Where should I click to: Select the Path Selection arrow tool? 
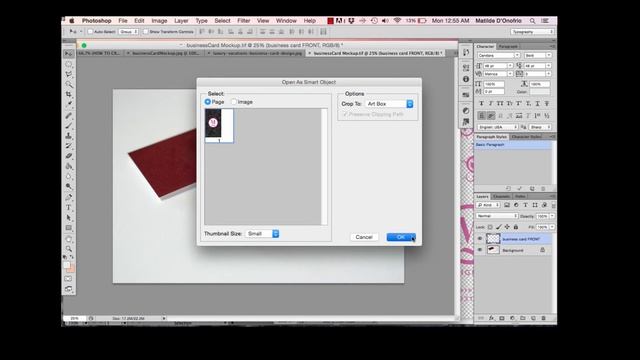(69, 218)
